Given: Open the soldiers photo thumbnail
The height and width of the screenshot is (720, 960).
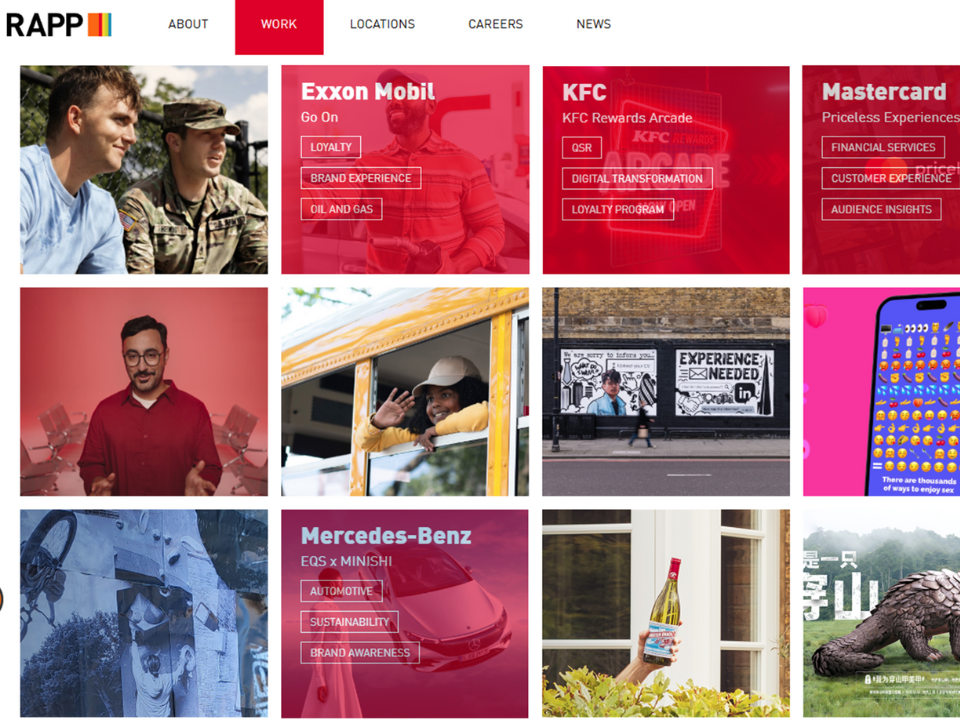Looking at the screenshot, I should pyautogui.click(x=144, y=170).
